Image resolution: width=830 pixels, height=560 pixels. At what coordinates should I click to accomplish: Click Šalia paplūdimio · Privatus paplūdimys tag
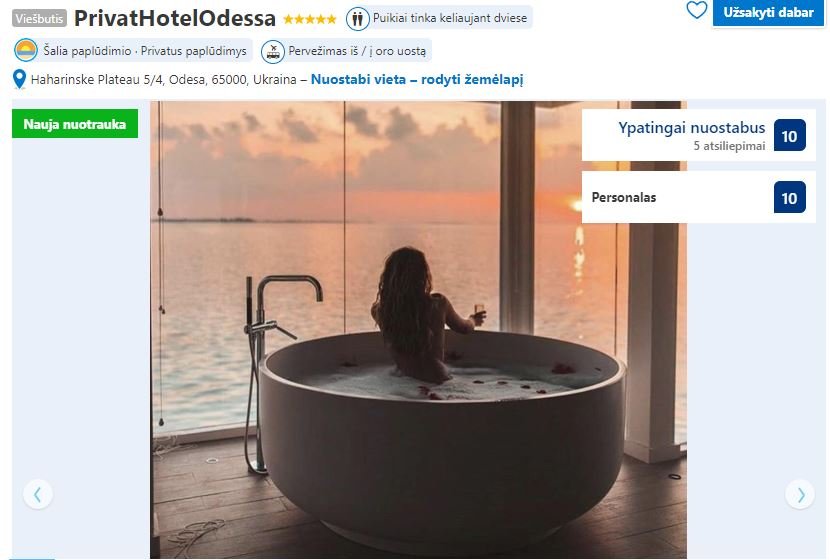(x=132, y=51)
